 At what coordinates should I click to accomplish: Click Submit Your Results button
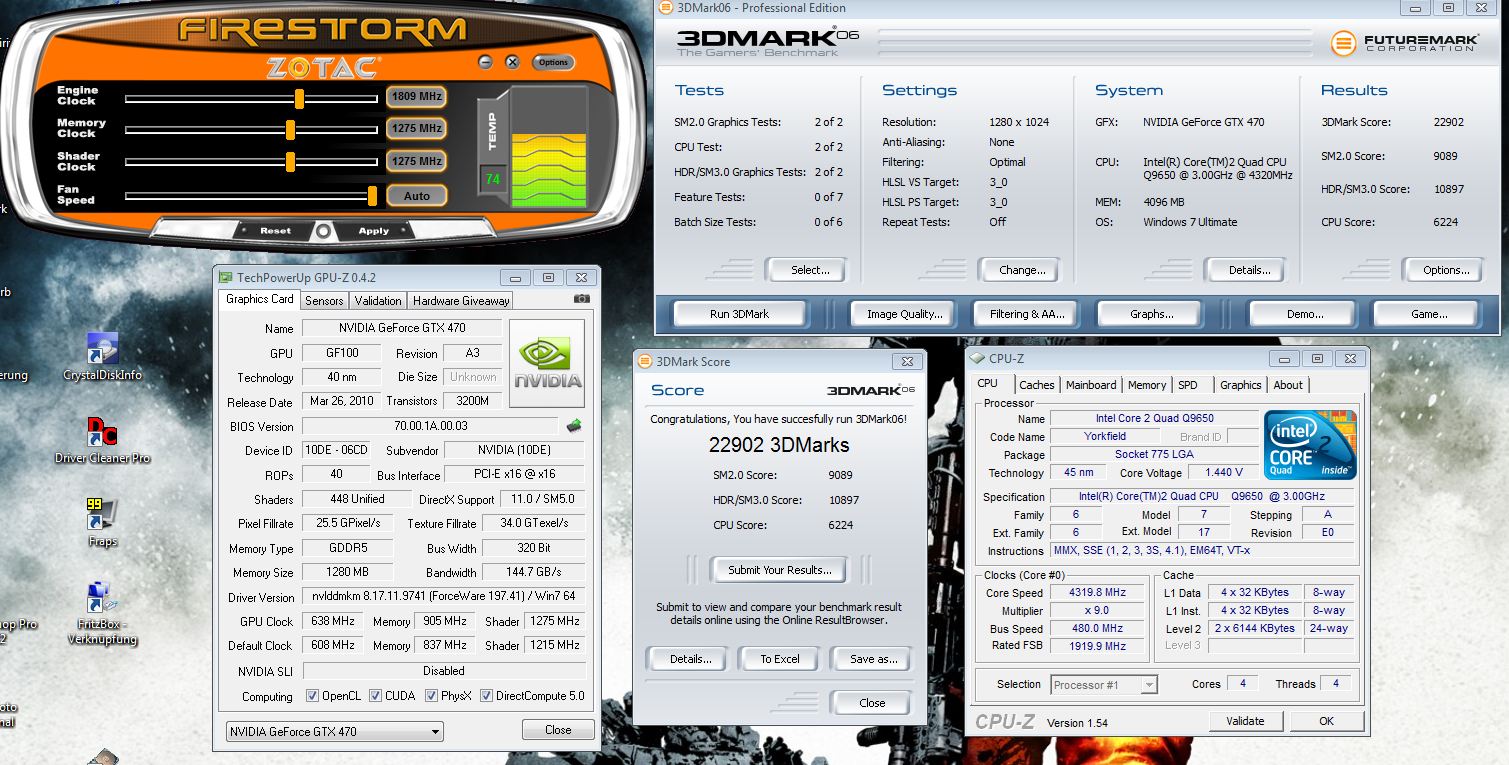(779, 570)
